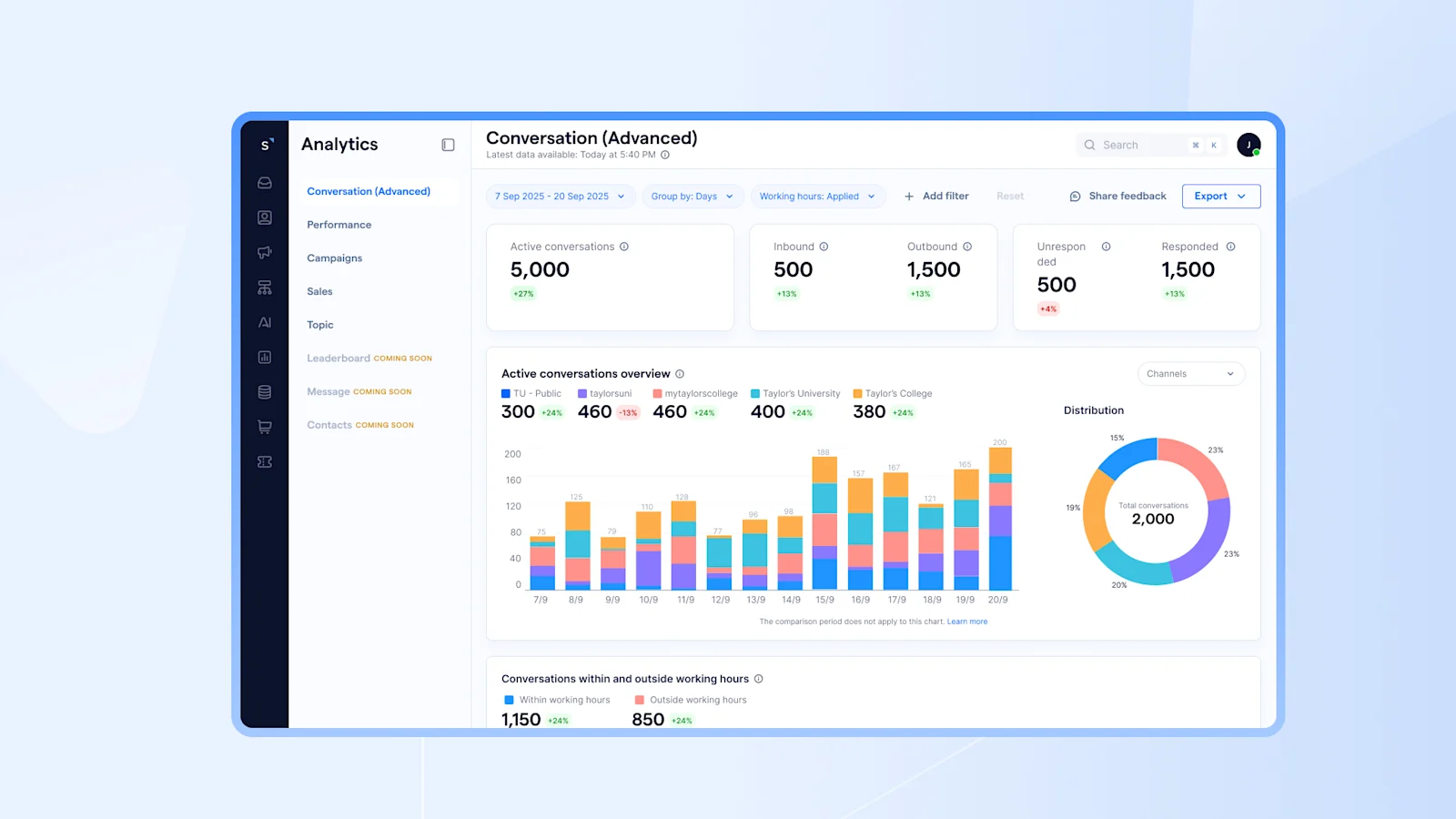
Task: Expand the Export dropdown button
Action: (x=1221, y=197)
